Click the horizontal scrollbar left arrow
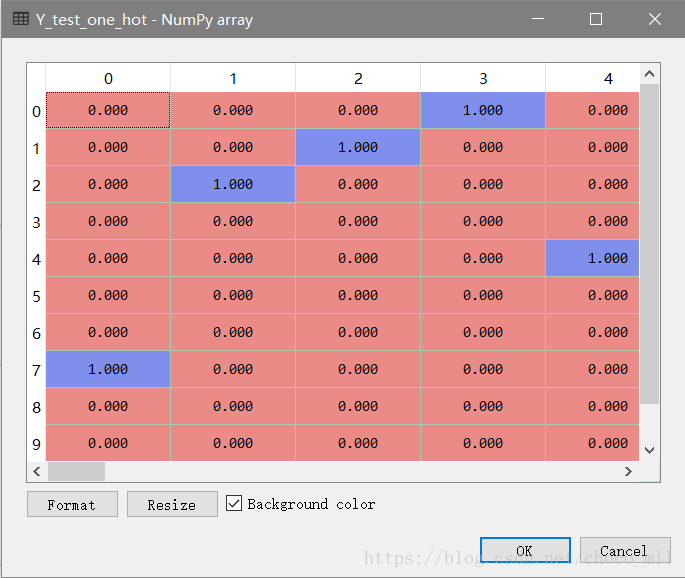The image size is (685, 578). [x=37, y=471]
